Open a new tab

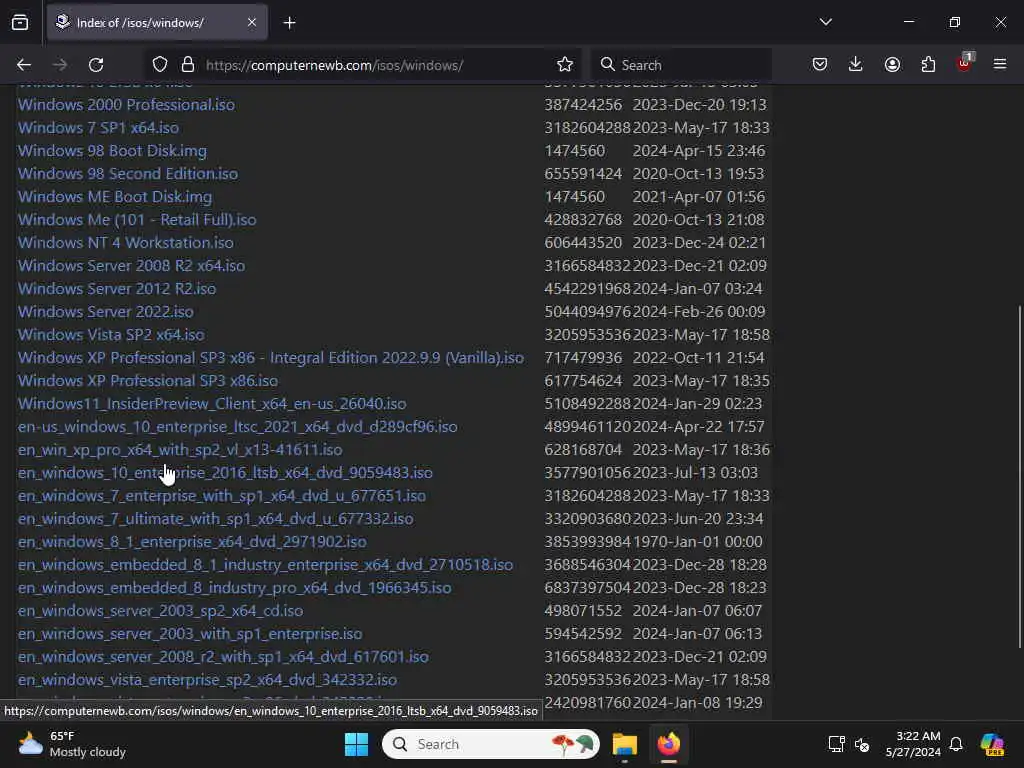click(289, 23)
